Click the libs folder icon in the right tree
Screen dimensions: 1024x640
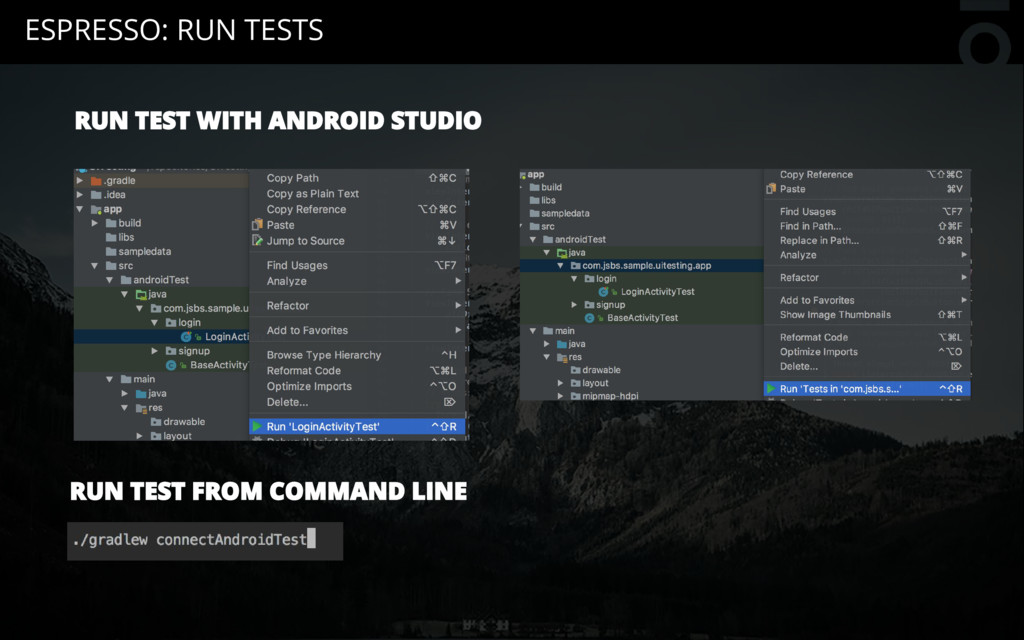pos(535,200)
